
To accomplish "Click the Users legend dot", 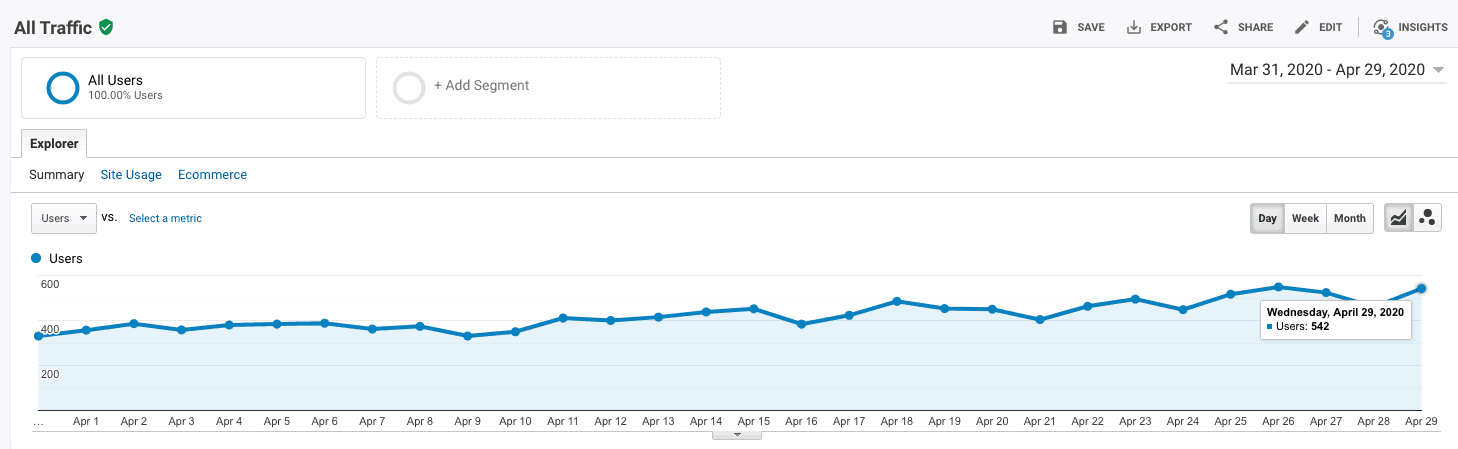I will click(x=37, y=258).
